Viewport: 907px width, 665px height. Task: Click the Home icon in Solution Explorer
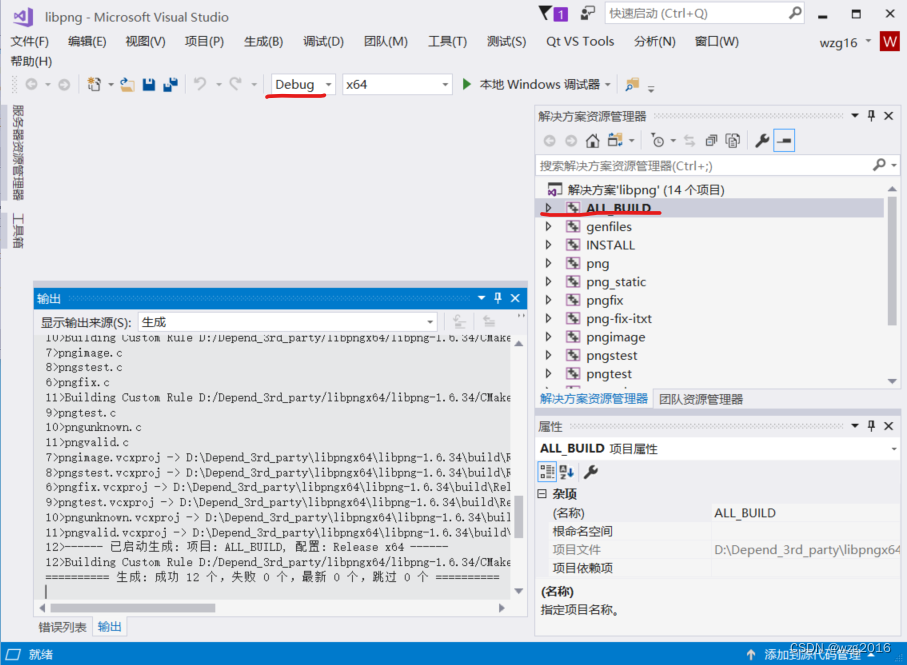(591, 140)
